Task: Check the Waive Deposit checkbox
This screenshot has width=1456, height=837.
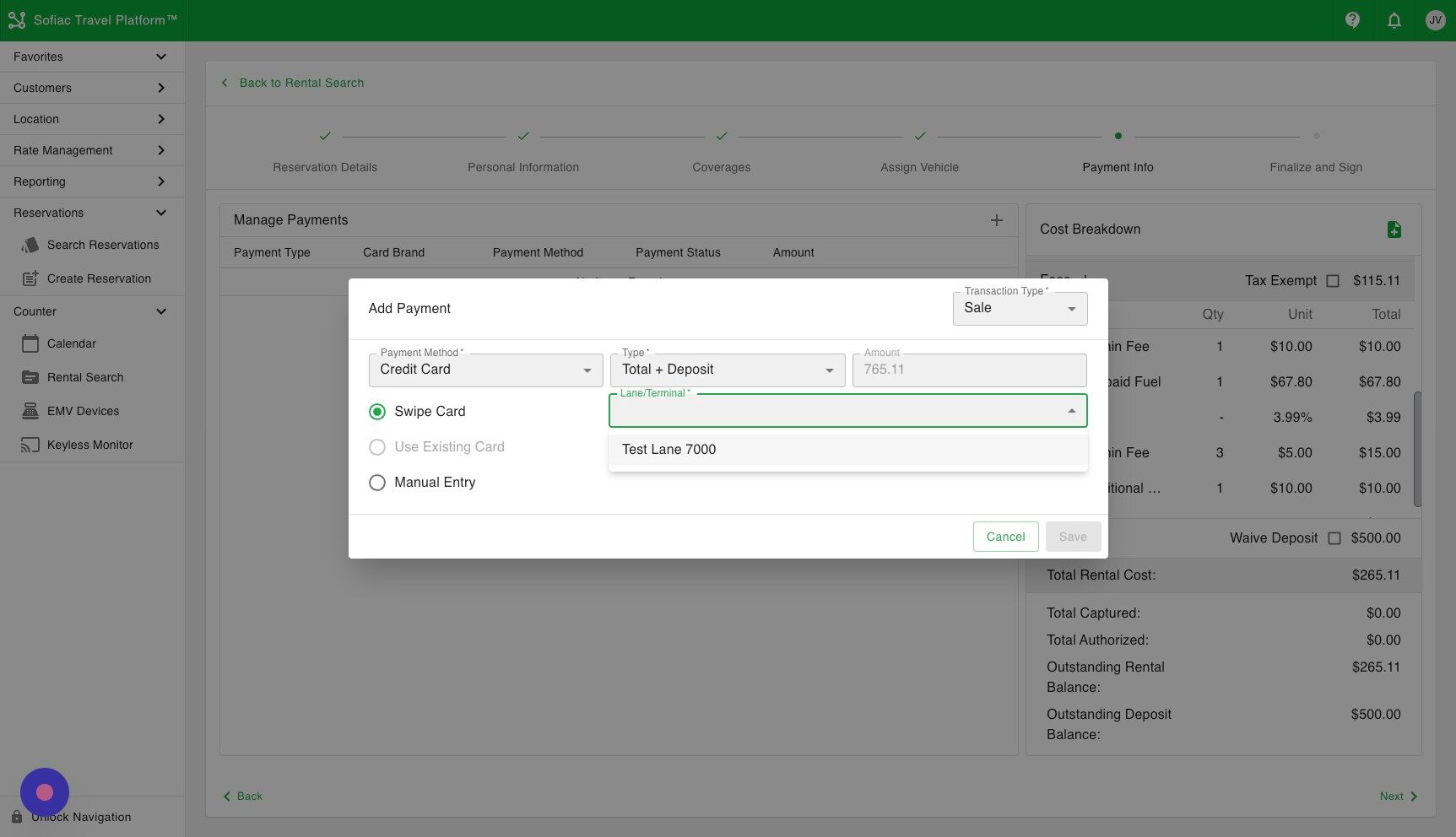Action: [1334, 537]
